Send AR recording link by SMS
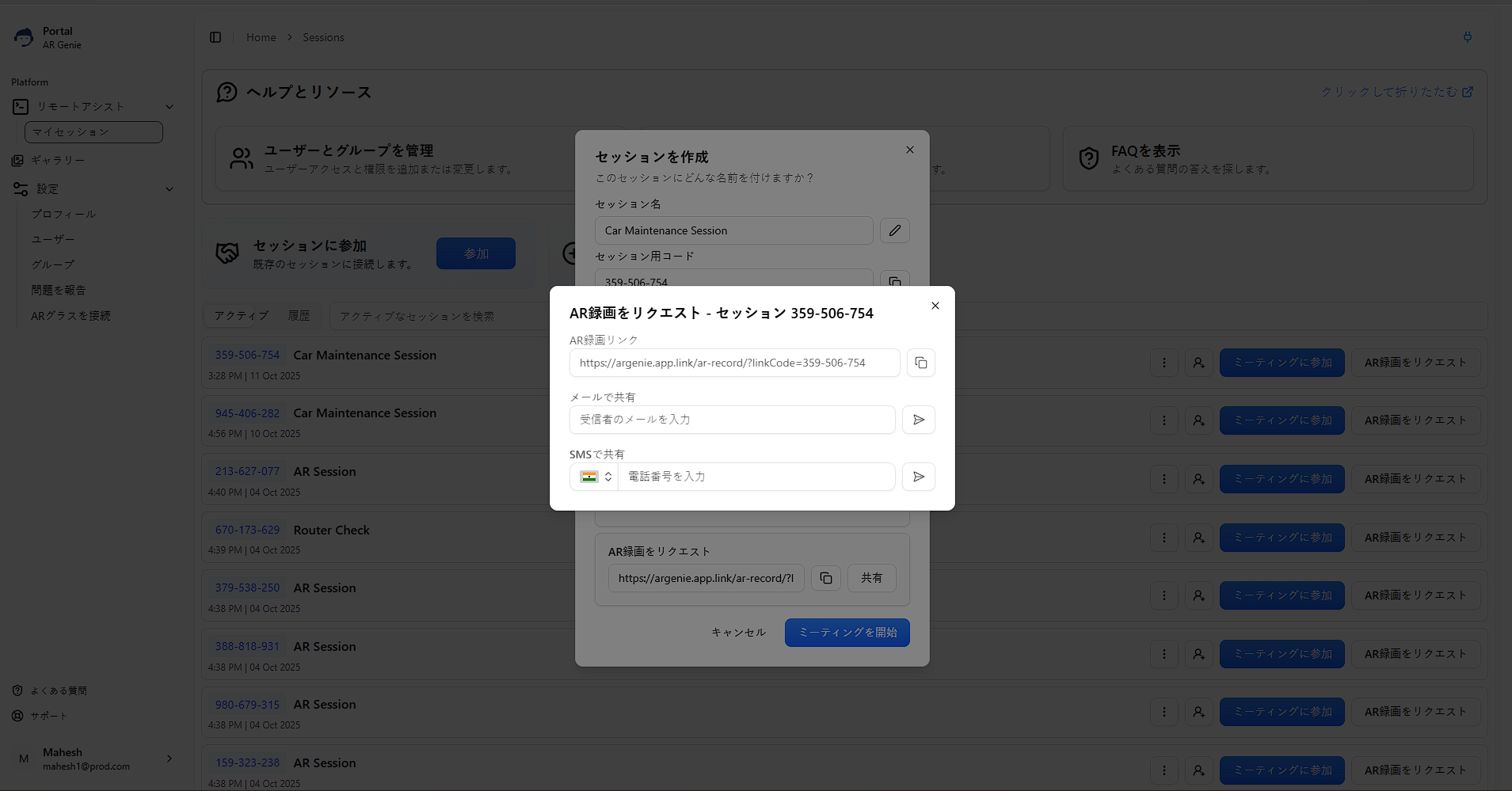Image resolution: width=1512 pixels, height=791 pixels. (918, 477)
